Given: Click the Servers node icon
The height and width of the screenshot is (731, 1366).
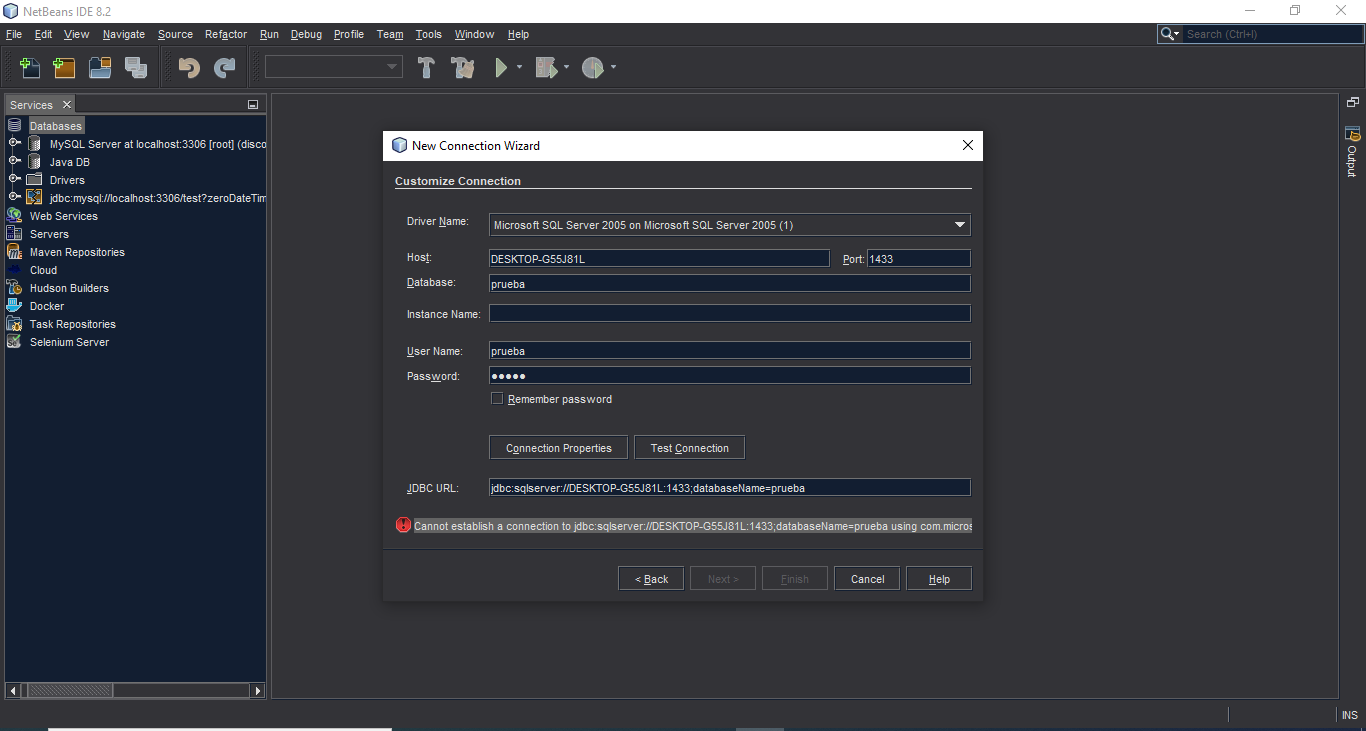Looking at the screenshot, I should coord(14,234).
